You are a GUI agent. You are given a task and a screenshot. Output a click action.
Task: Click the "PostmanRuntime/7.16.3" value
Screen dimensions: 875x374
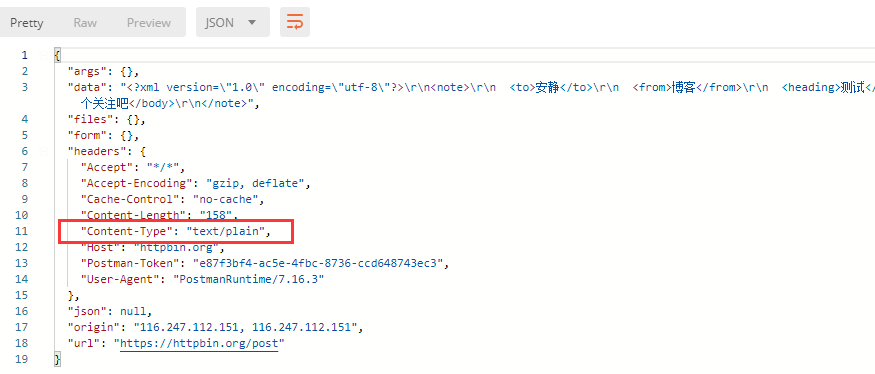(x=249, y=279)
